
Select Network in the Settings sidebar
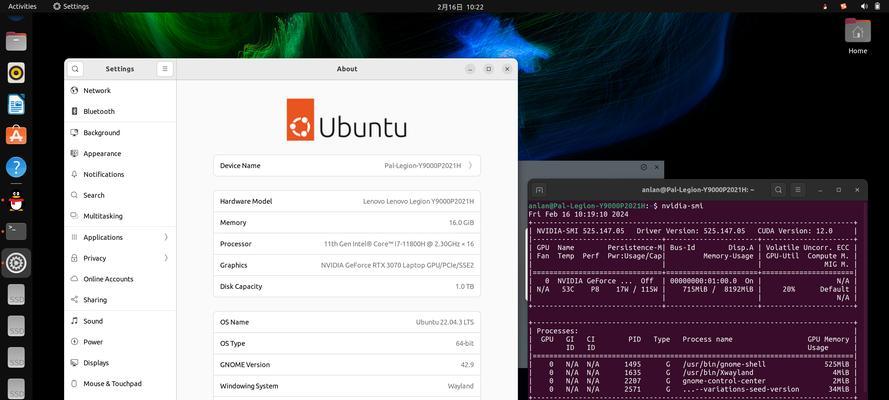click(120, 91)
